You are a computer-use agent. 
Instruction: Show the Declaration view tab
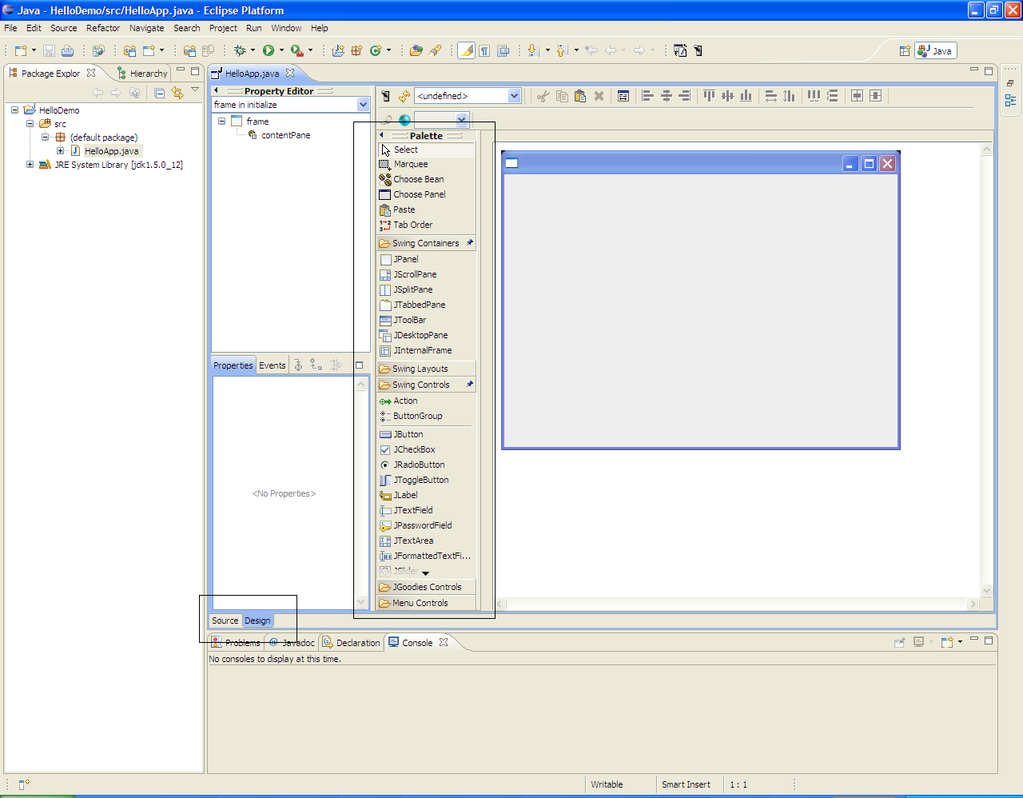point(351,643)
